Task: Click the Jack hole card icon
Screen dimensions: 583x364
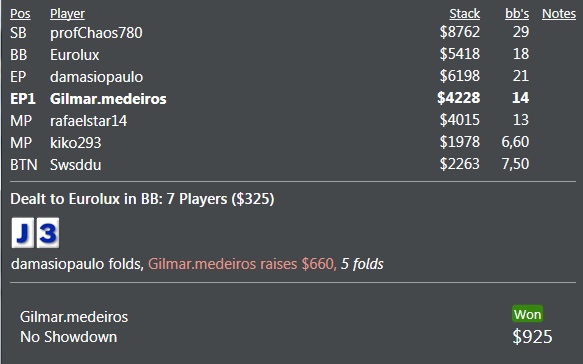Action: coord(23,233)
